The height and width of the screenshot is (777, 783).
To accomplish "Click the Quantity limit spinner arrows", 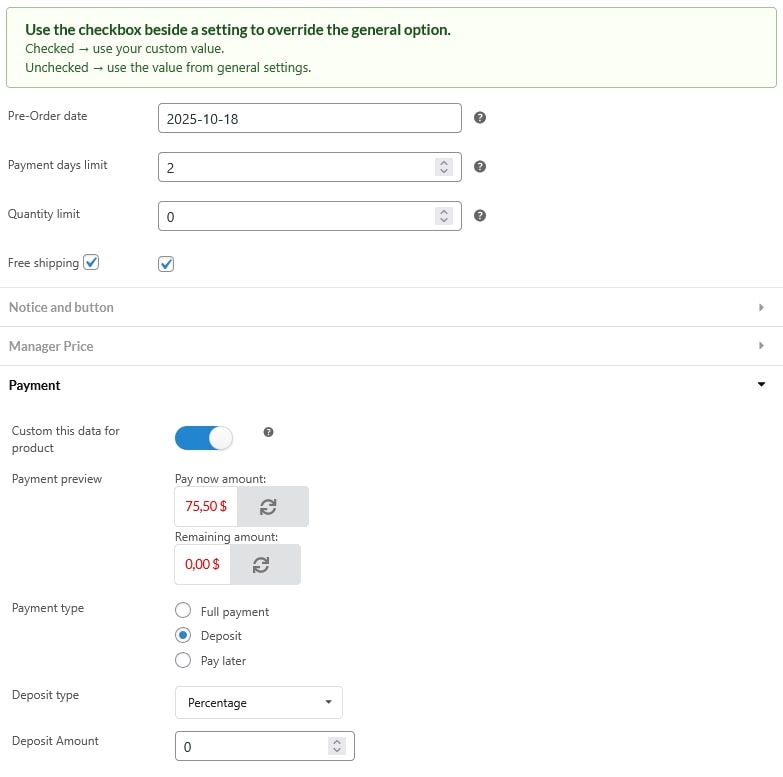I will (444, 216).
